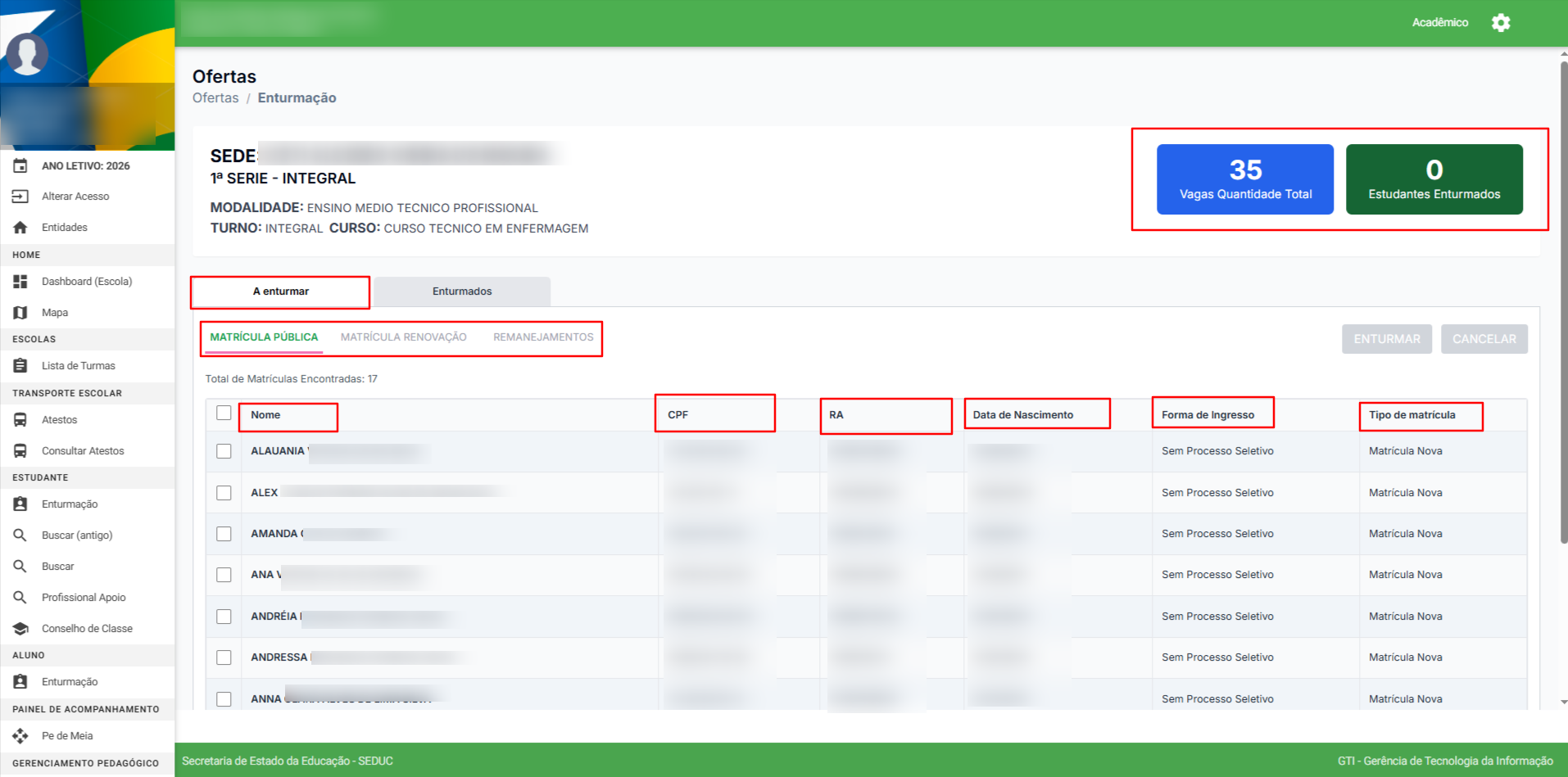This screenshot has width=1568, height=777.
Task: Click the graduation cap Conselho de Classe icon
Action: (x=20, y=629)
